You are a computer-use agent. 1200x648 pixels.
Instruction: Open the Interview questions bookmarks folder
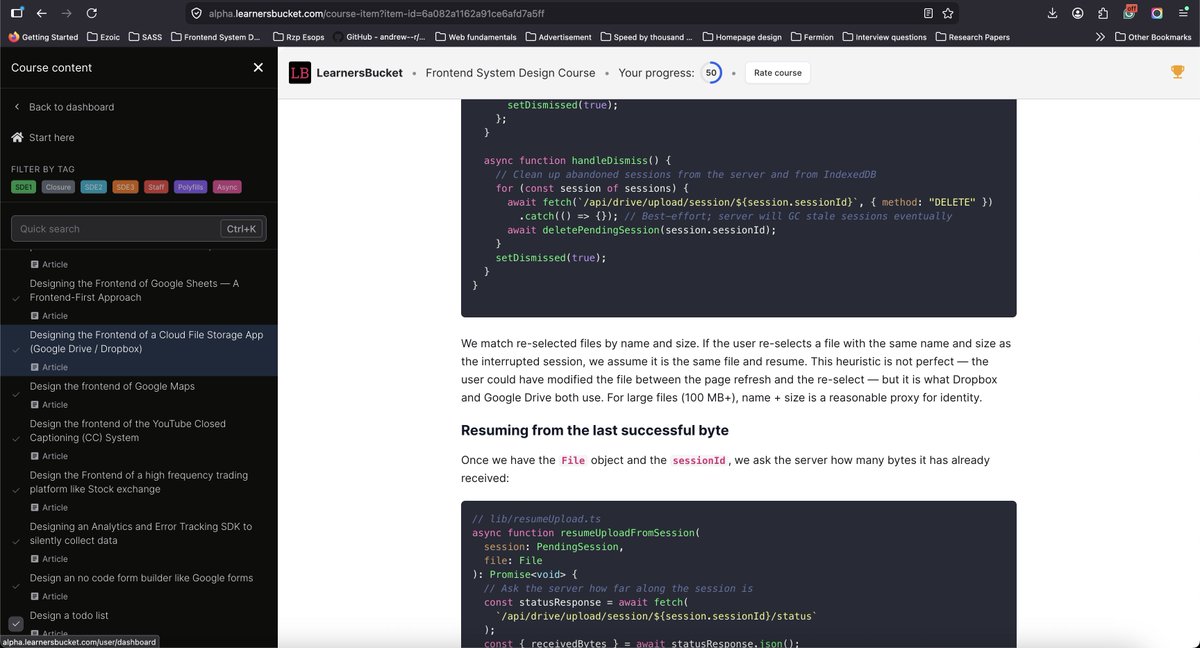coord(883,37)
